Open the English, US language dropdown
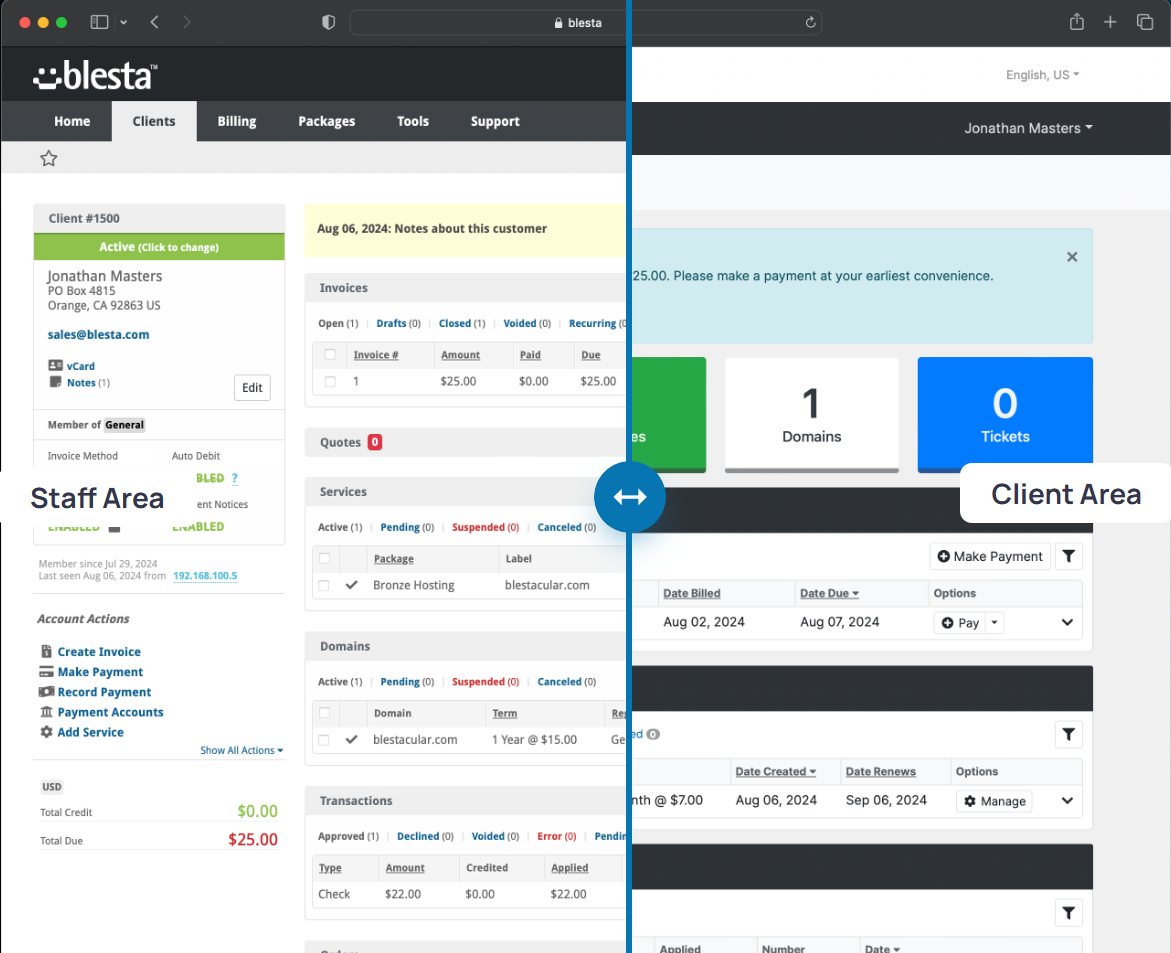This screenshot has height=953, width=1171. pyautogui.click(x=1042, y=75)
